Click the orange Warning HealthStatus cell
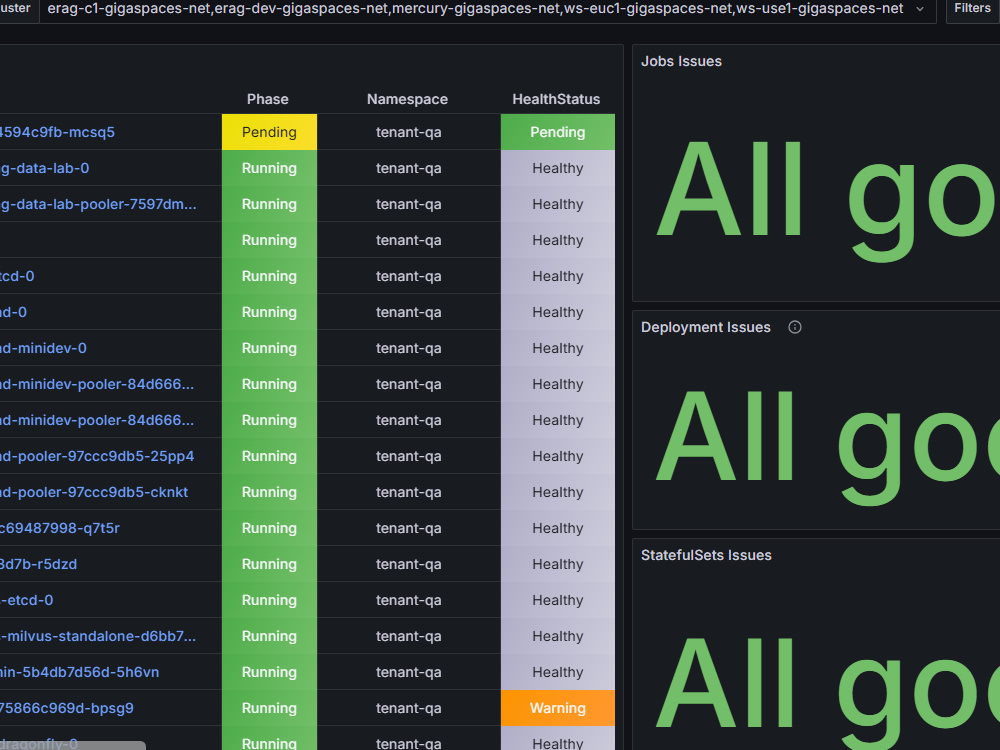 557,708
